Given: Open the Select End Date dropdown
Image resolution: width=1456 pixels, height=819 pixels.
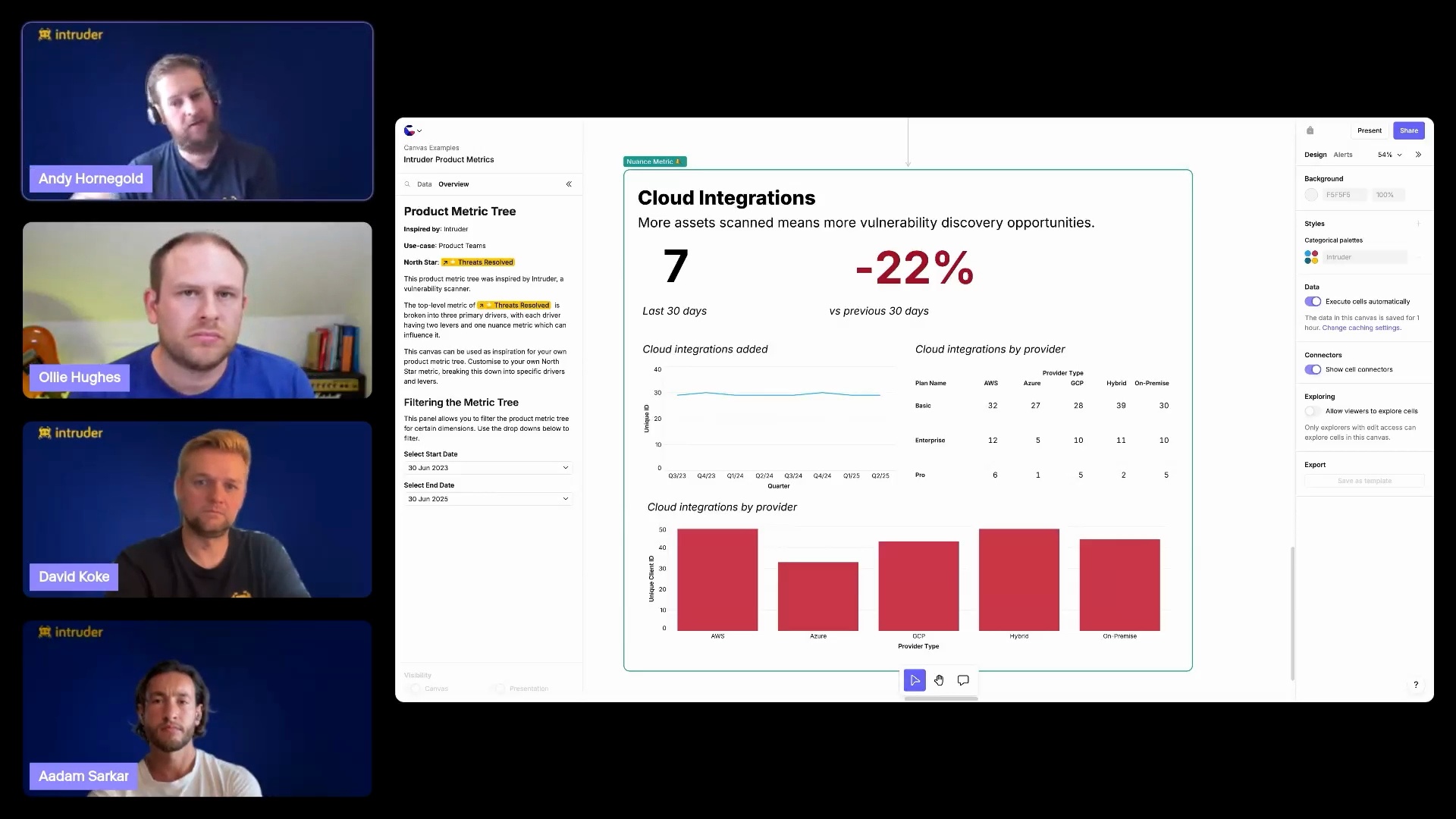Looking at the screenshot, I should (x=488, y=499).
